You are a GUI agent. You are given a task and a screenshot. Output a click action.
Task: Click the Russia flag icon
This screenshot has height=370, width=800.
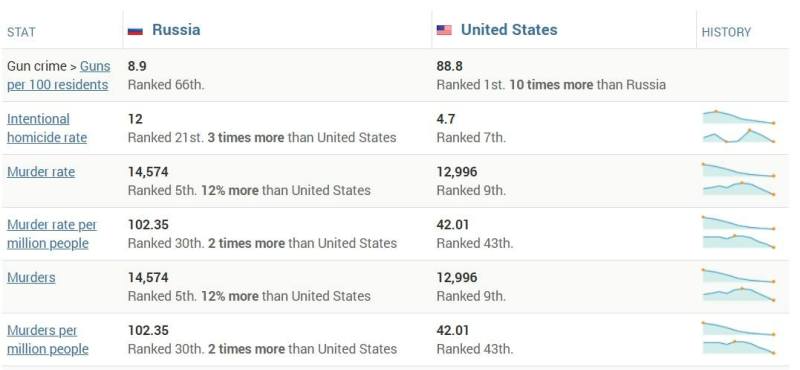tap(135, 31)
